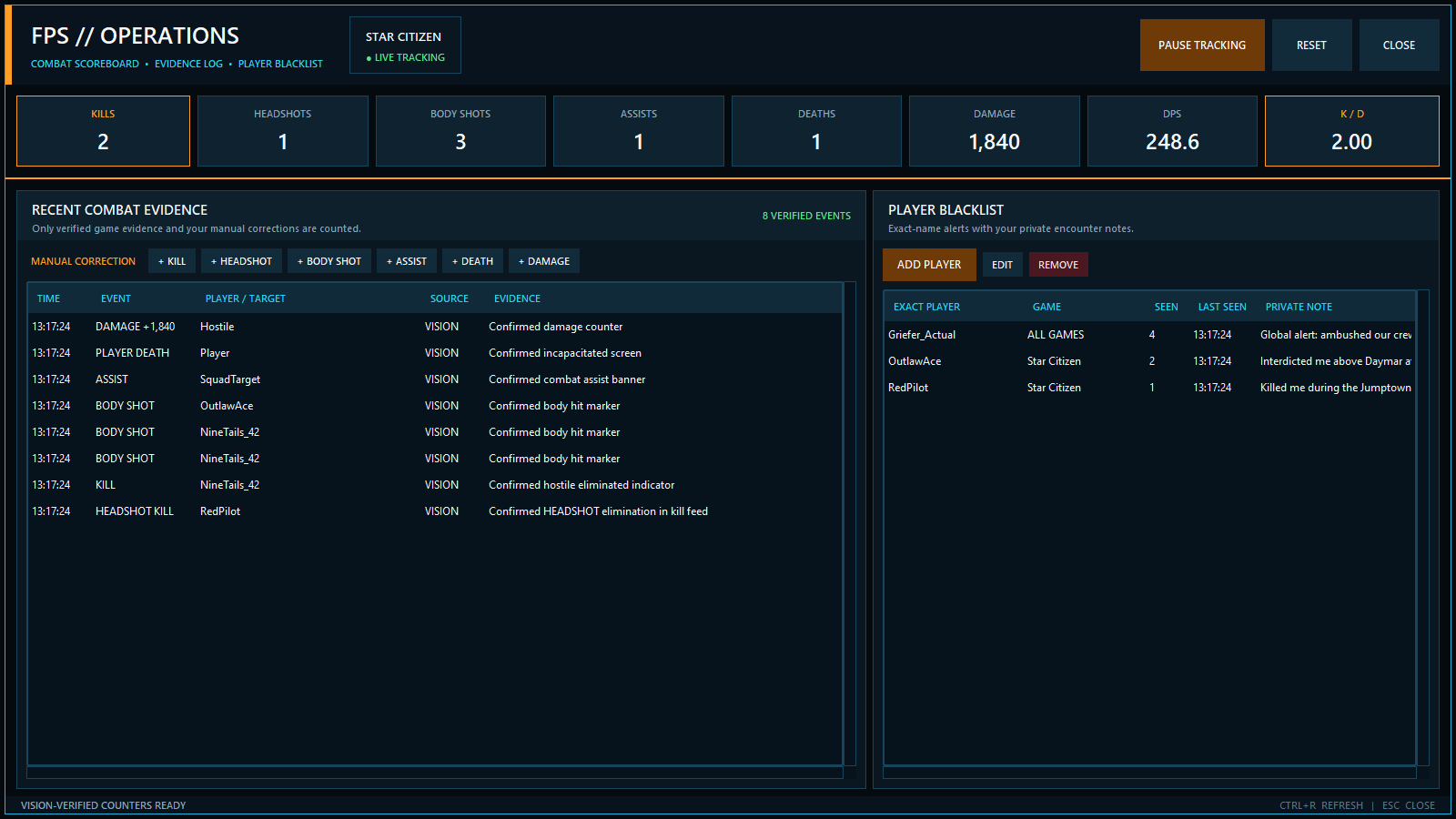Add a manual Headshot correction

coord(241,261)
